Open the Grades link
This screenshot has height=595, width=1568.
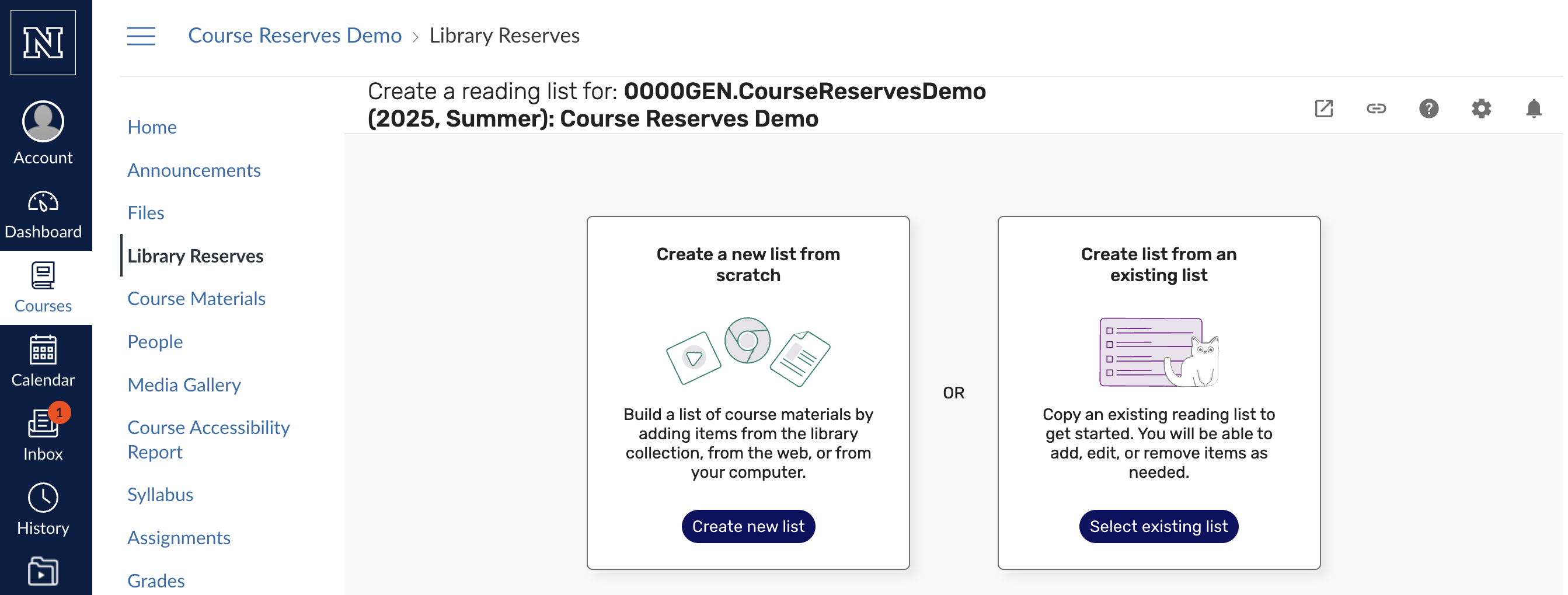(156, 580)
